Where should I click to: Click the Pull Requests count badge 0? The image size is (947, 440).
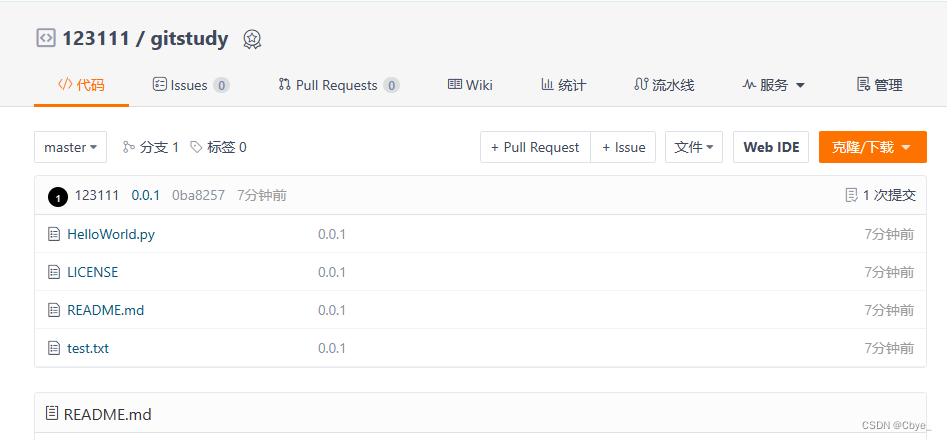pos(391,86)
